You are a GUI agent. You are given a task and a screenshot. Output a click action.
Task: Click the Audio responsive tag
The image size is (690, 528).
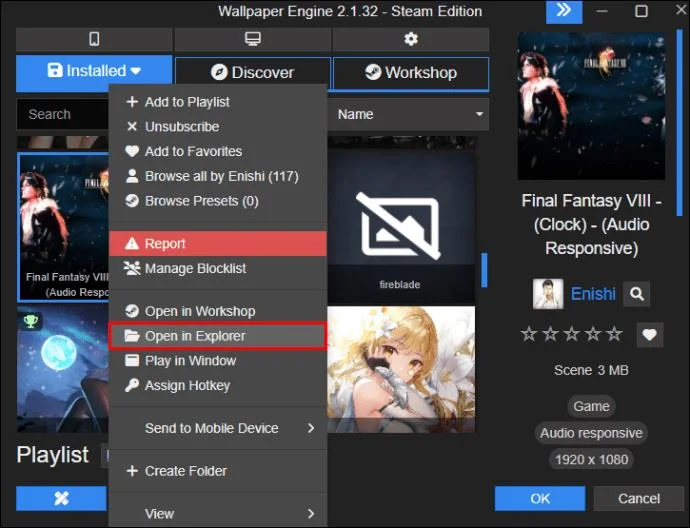(591, 433)
